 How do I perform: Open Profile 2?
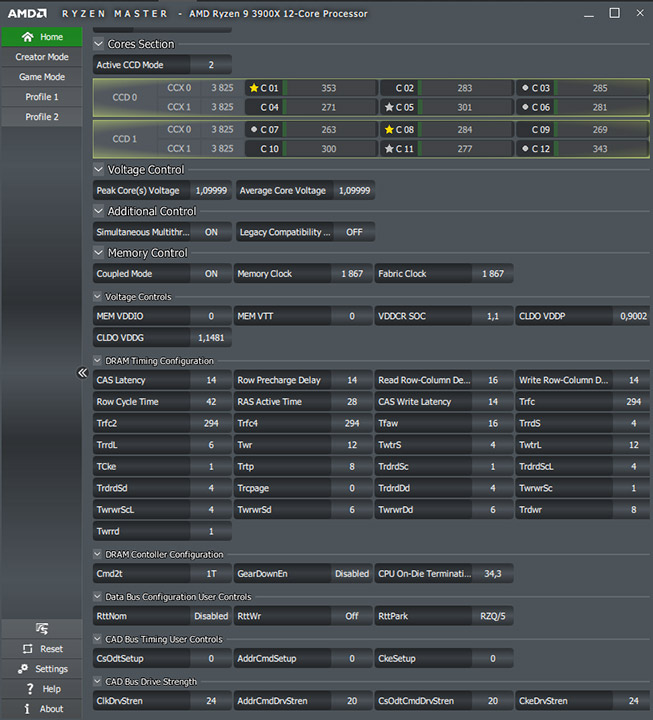point(42,117)
